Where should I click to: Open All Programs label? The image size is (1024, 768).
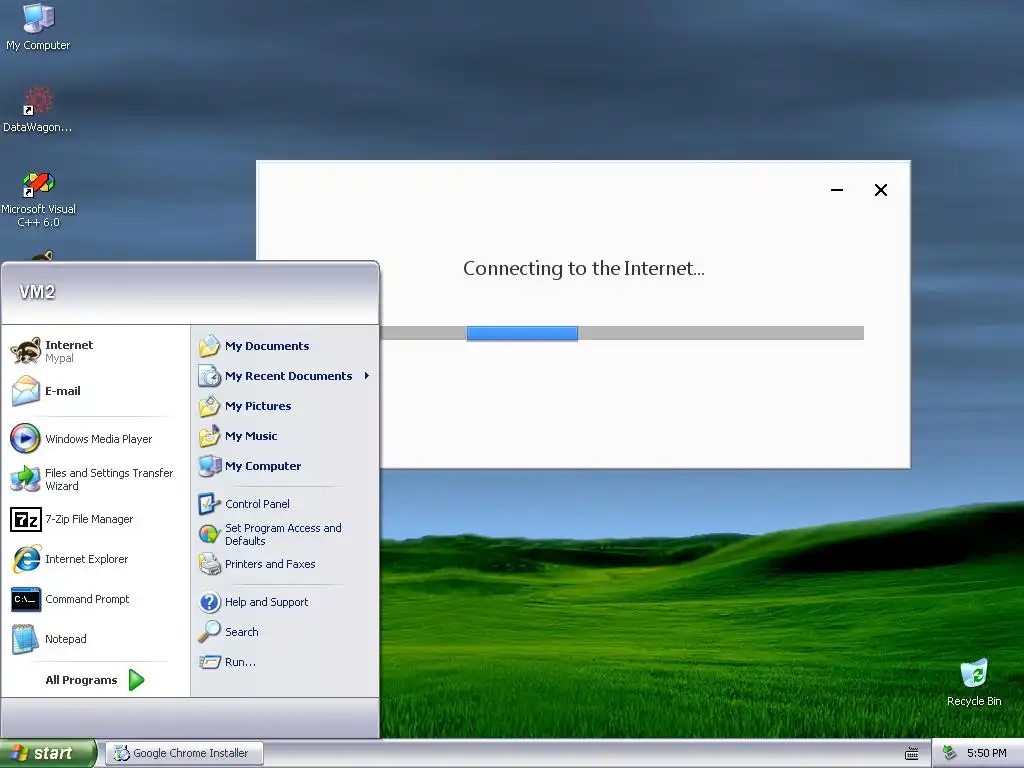click(x=81, y=680)
